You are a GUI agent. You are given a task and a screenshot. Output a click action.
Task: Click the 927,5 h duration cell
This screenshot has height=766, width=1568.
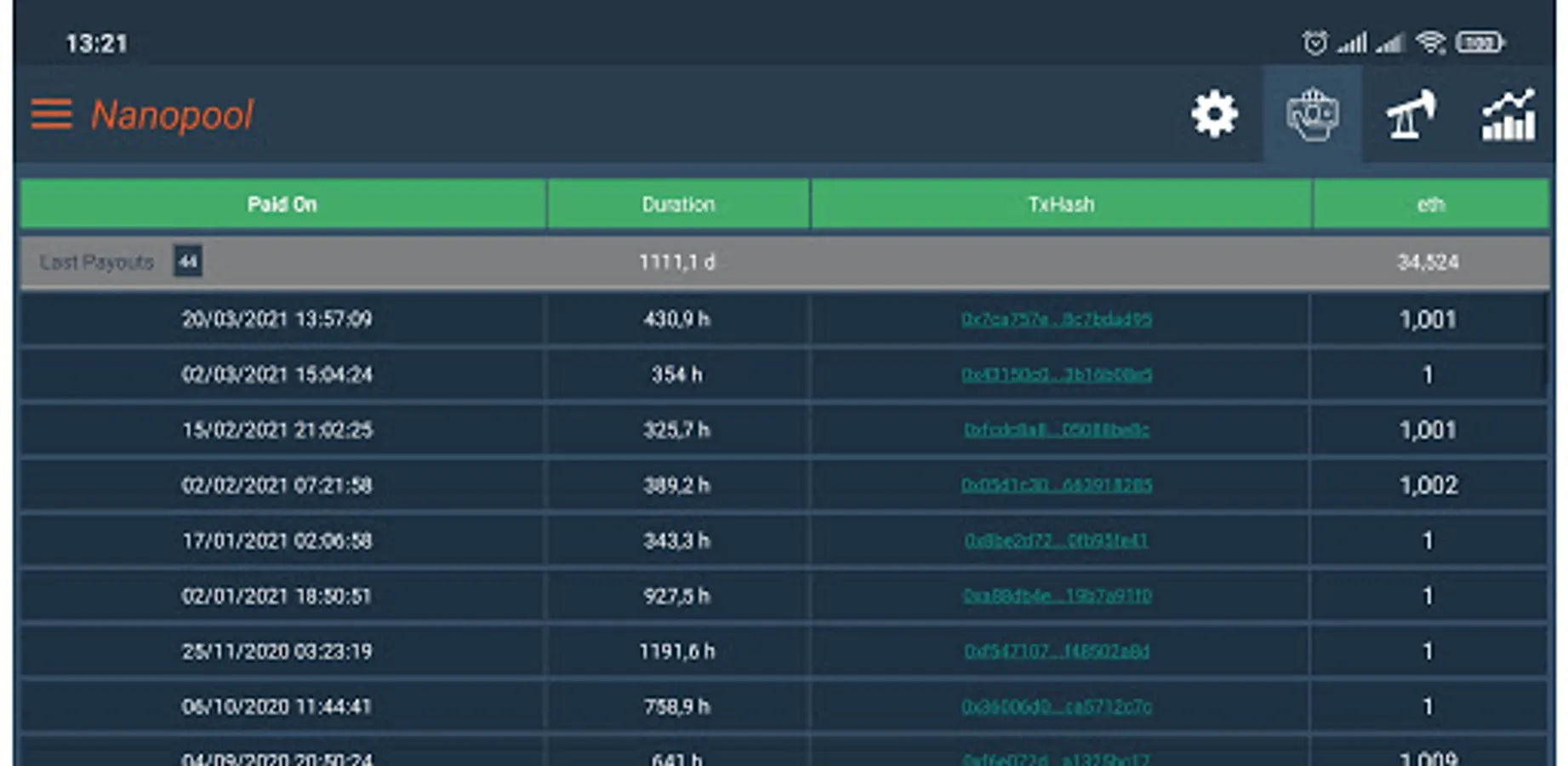[677, 596]
